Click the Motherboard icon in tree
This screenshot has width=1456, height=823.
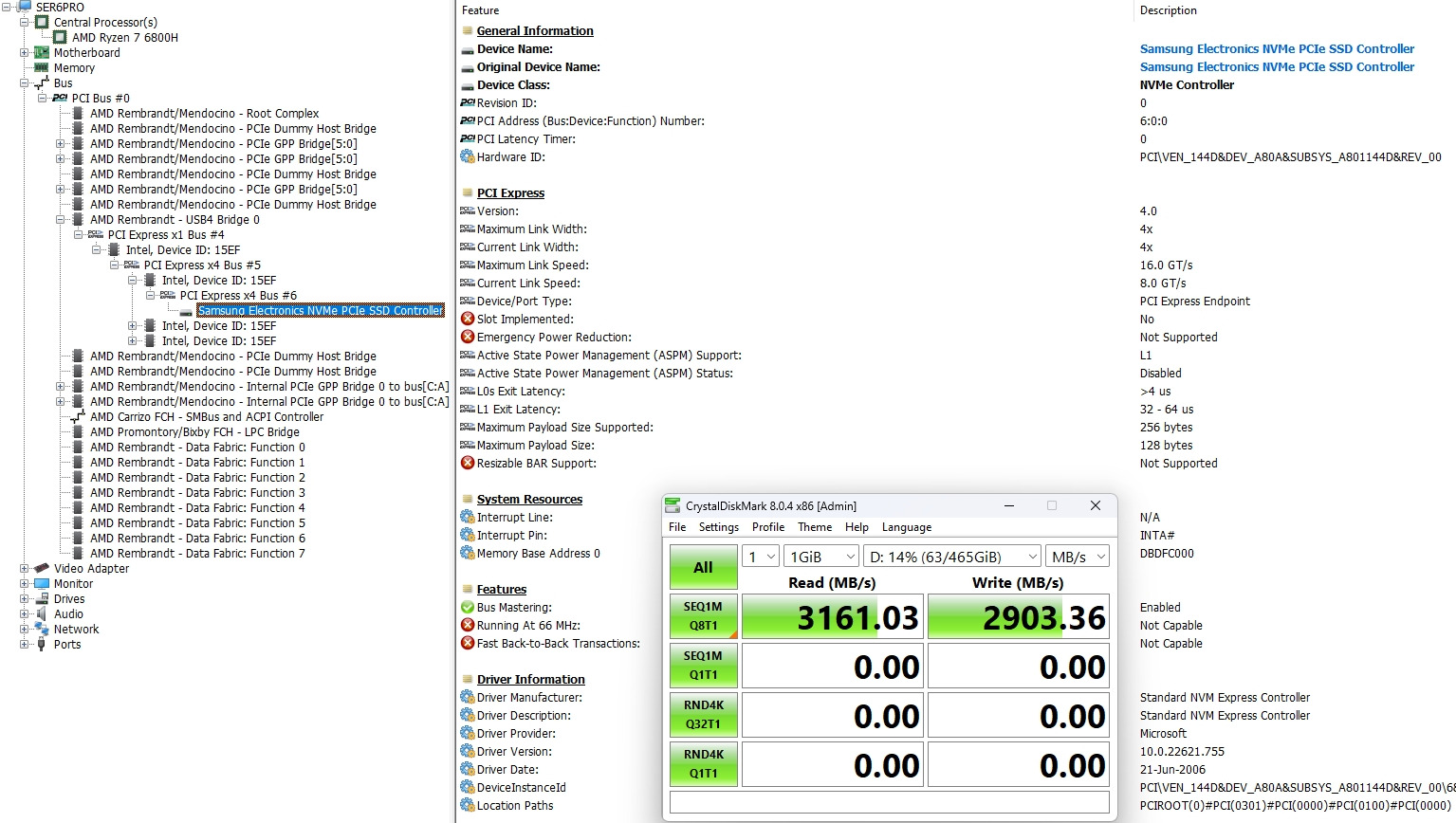[42, 52]
